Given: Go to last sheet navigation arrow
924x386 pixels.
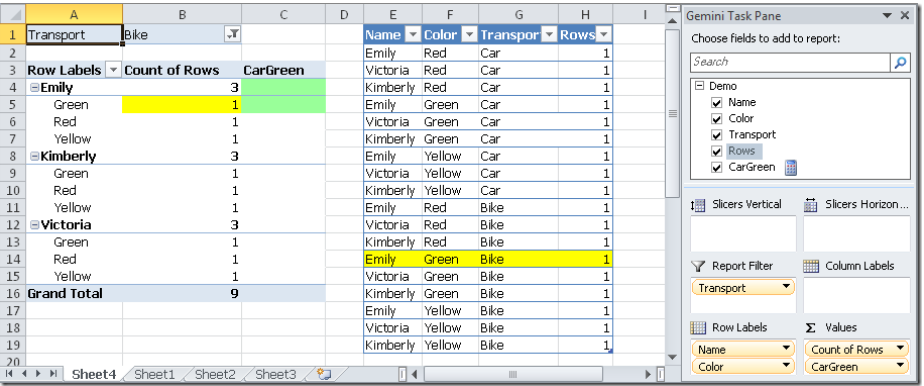Looking at the screenshot, I should [53, 374].
